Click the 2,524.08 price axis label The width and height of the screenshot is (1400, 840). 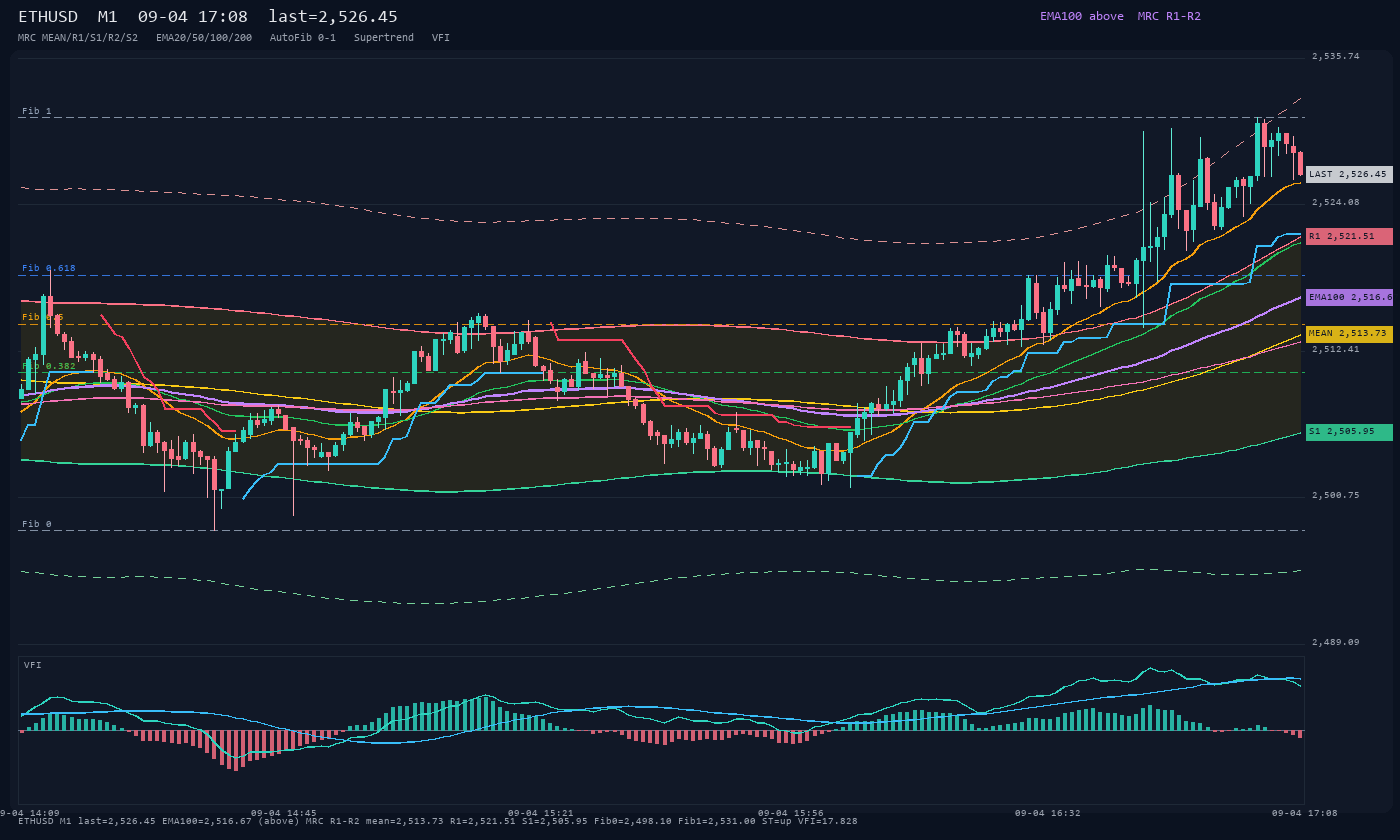pyautogui.click(x=1336, y=202)
